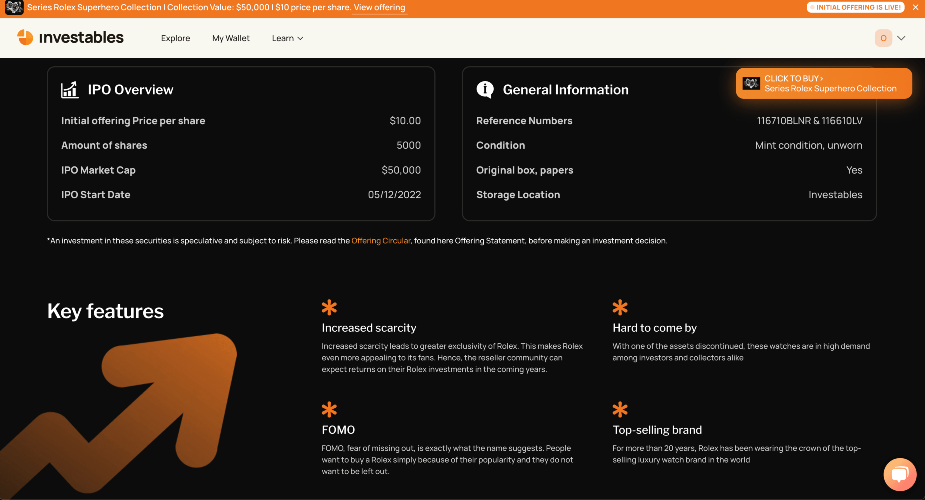Screen dimensions: 925x500
Task: Click the $50,000 IPO Market Cap value
Action: (401, 170)
